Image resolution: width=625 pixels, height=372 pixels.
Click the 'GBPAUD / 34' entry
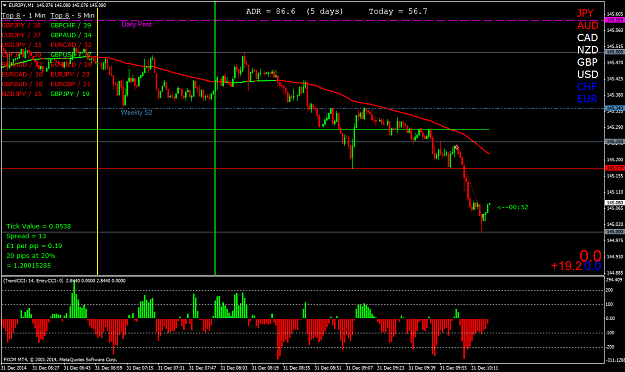pos(71,35)
